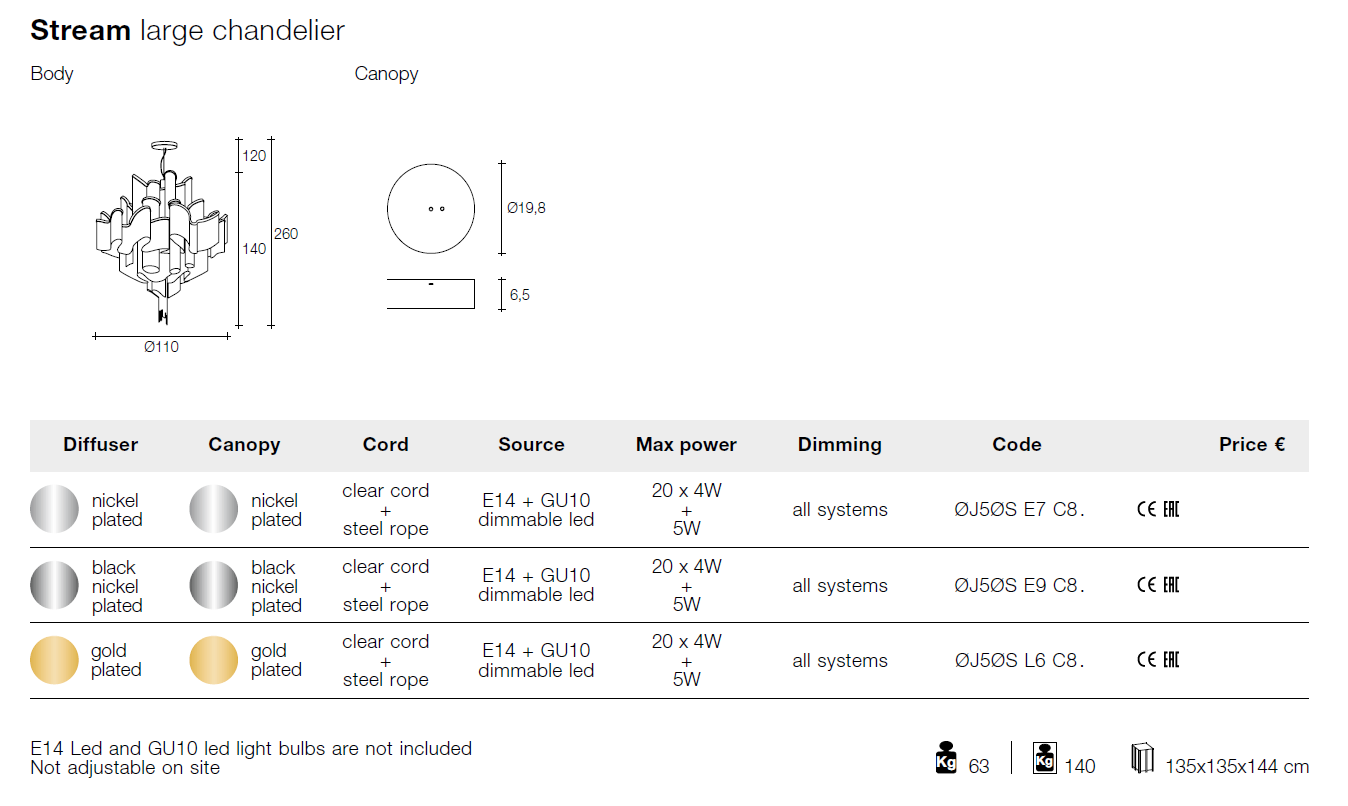1348x806 pixels.
Task: Click 'all systems' in nickel plated row
Action: pos(840,510)
